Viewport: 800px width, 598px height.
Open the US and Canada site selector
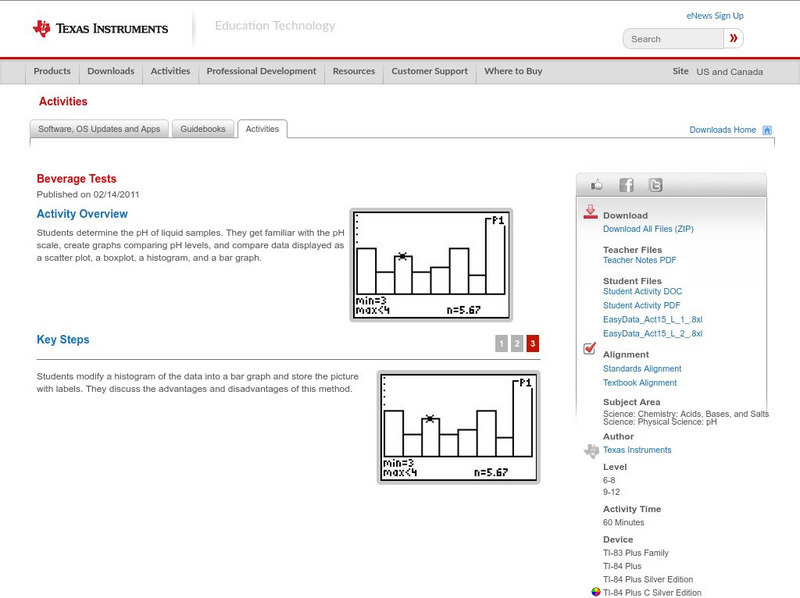[729, 72]
